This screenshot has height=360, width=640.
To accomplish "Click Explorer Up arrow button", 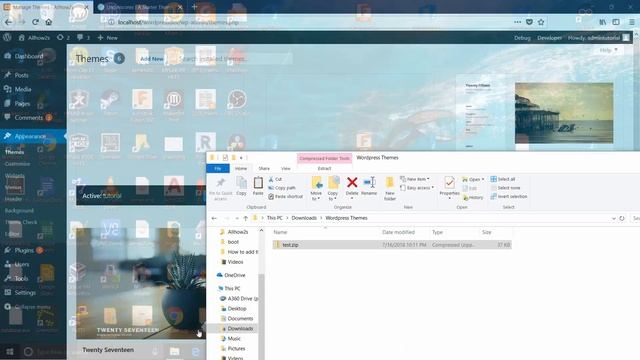I will pos(246,218).
